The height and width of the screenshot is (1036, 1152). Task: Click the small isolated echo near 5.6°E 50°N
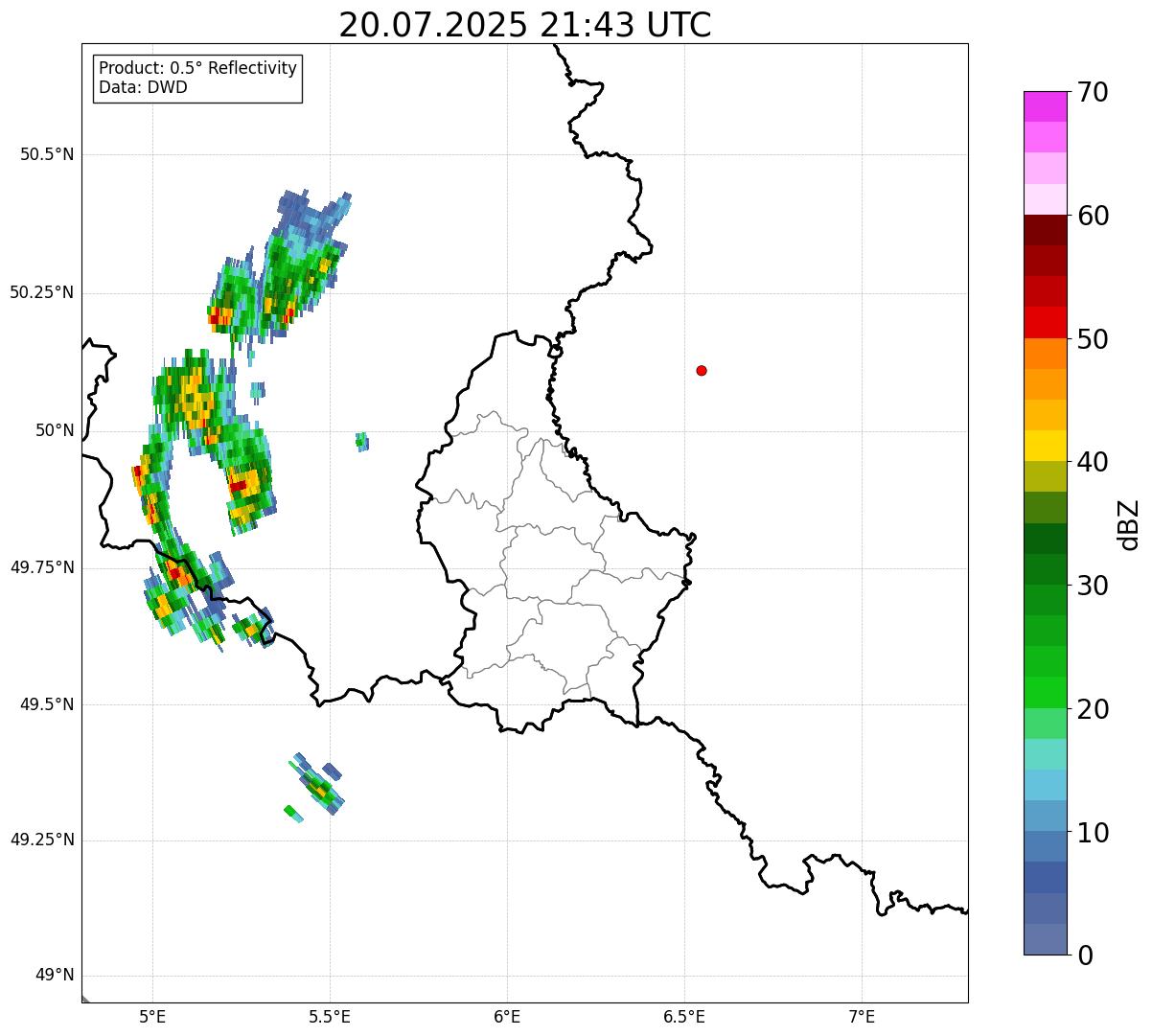361,442
